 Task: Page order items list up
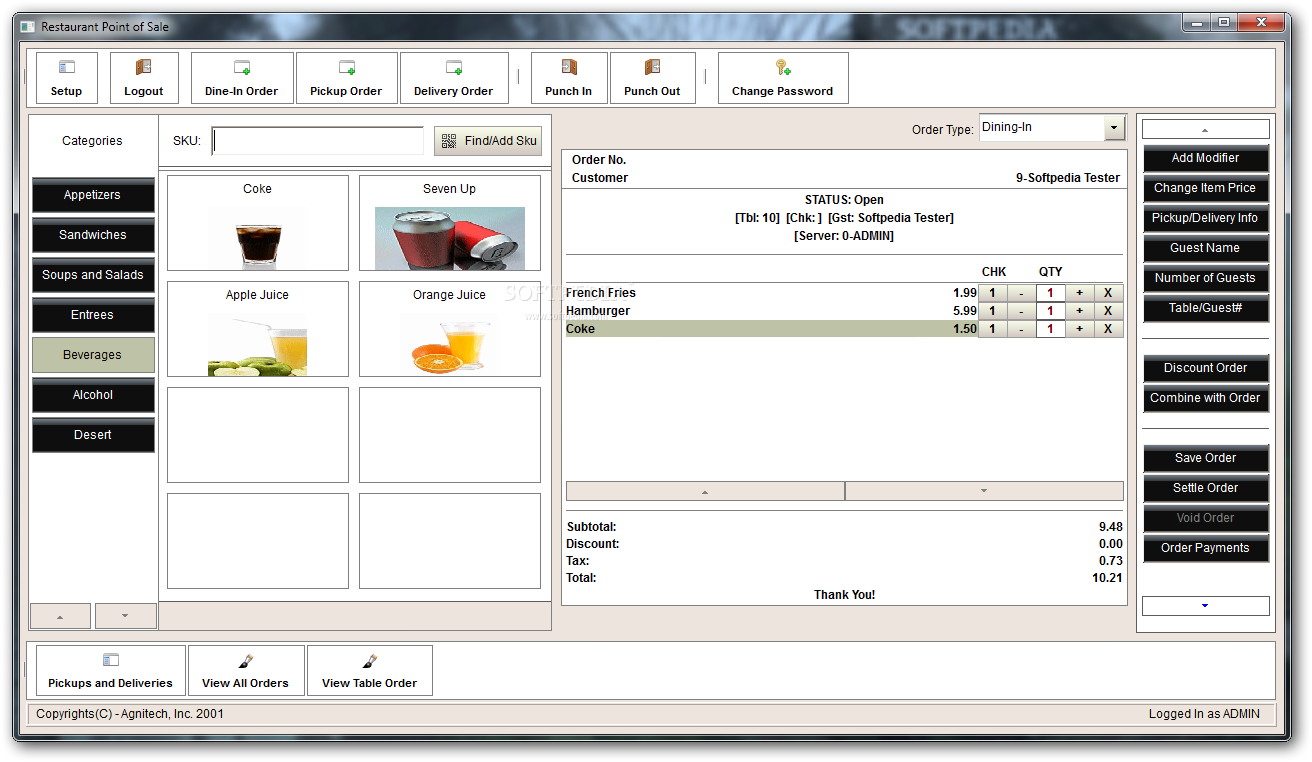click(705, 491)
